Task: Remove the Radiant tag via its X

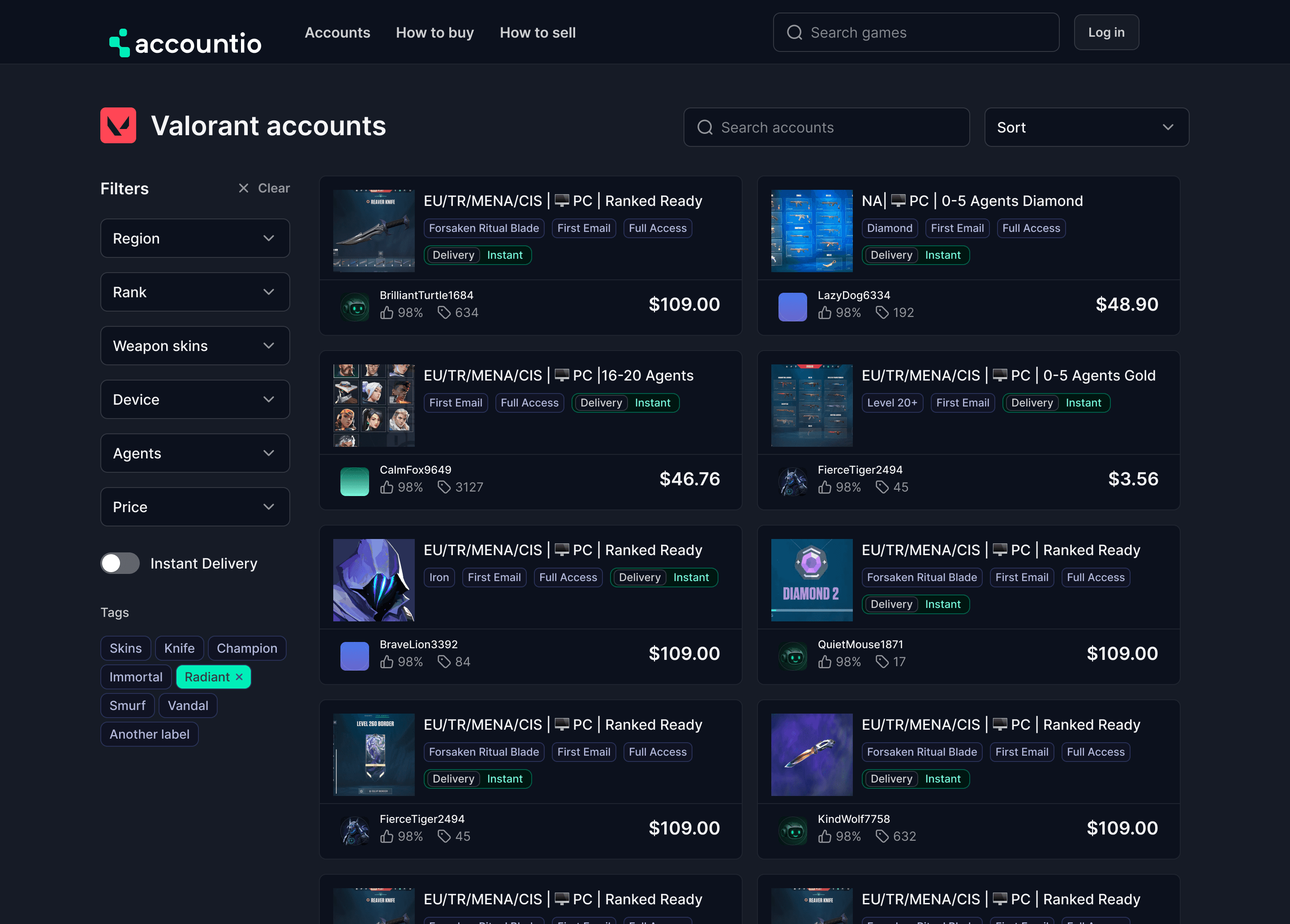Action: point(239,676)
